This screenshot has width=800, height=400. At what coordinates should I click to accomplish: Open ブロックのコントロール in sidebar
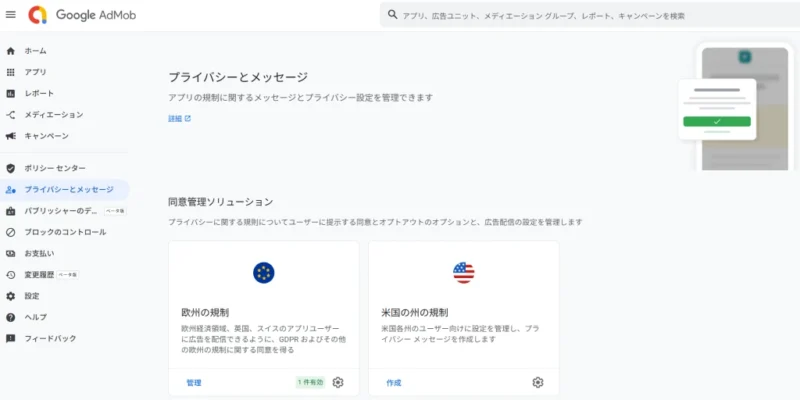pos(65,232)
